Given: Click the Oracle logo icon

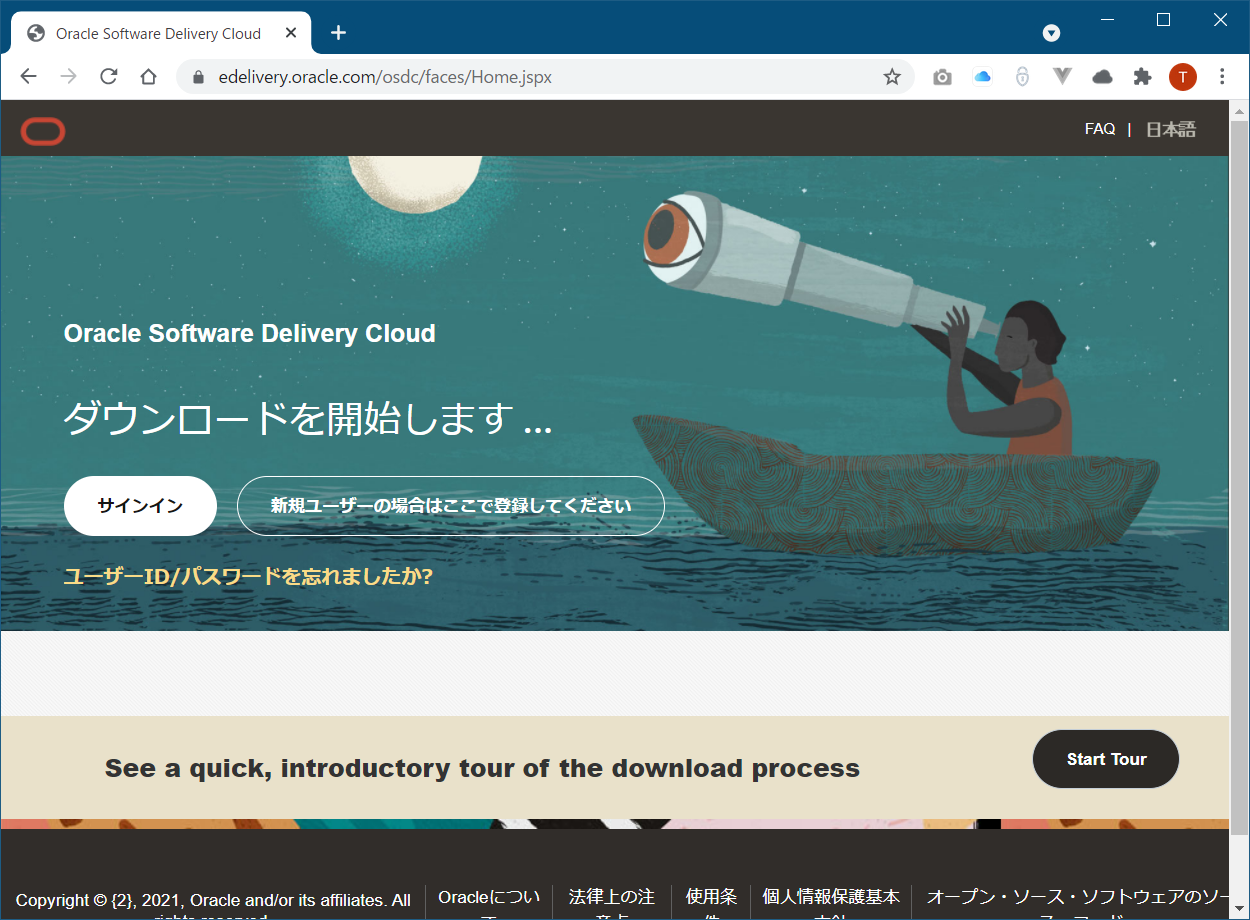Looking at the screenshot, I should pos(43,131).
